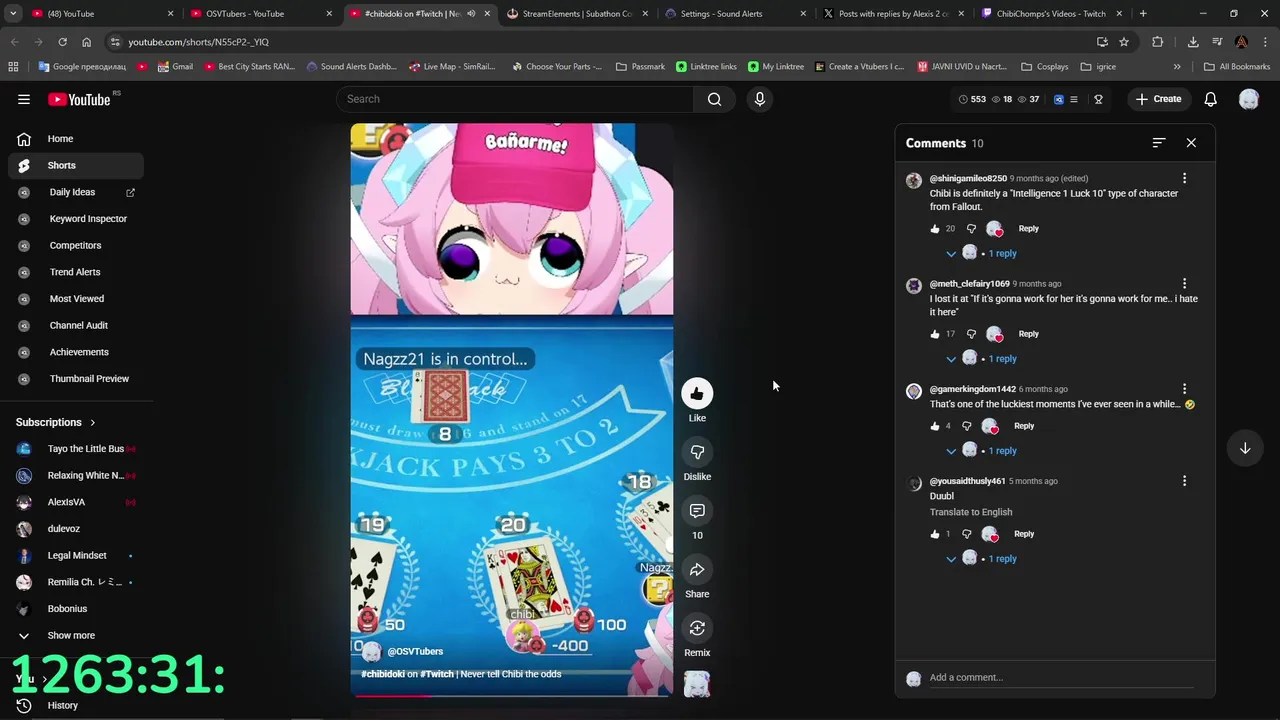This screenshot has width=1280, height=720.
Task: Reply to shinigamileo8250's comment
Action: (1028, 229)
